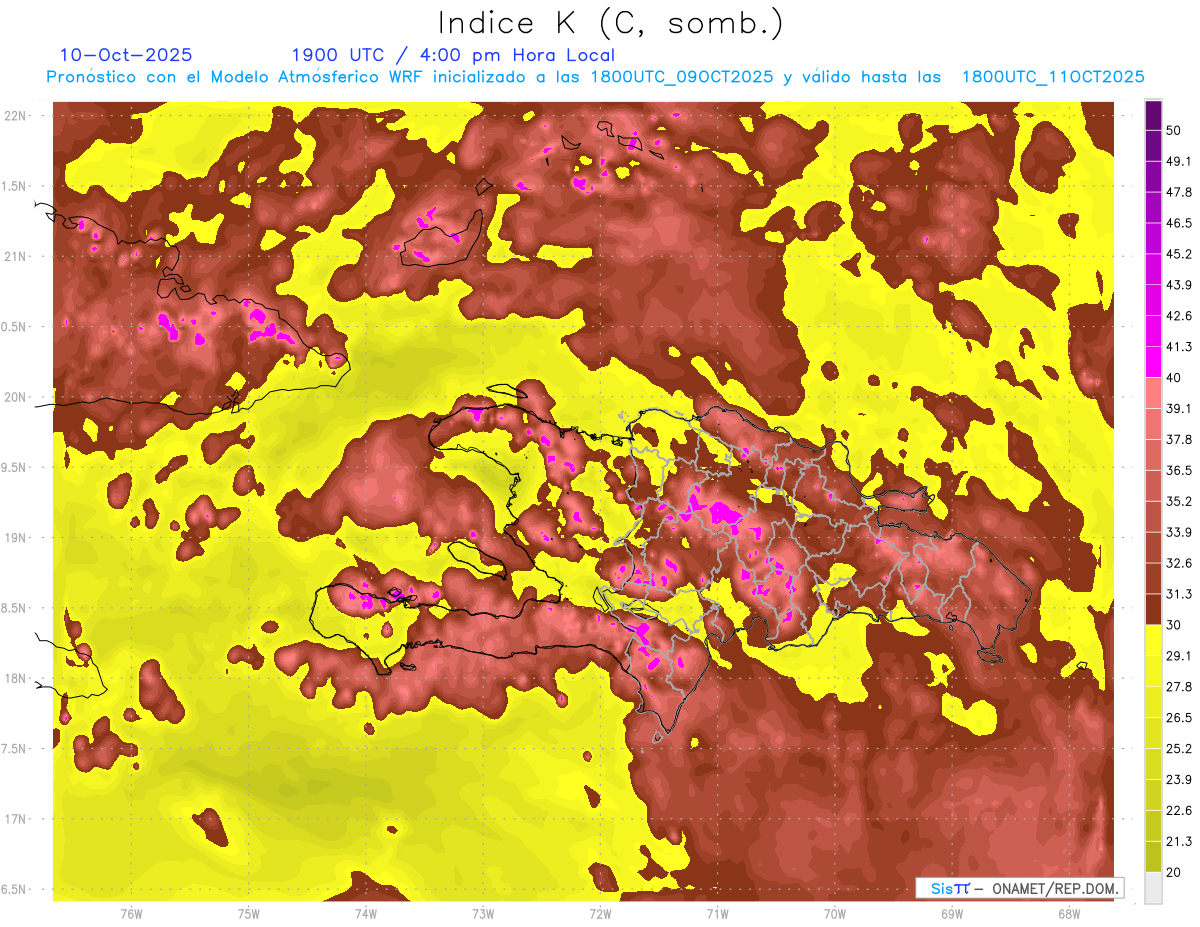This screenshot has height=927, width=1200.
Task: Click the magenta swatch just above the 40 label
Action: (1153, 362)
